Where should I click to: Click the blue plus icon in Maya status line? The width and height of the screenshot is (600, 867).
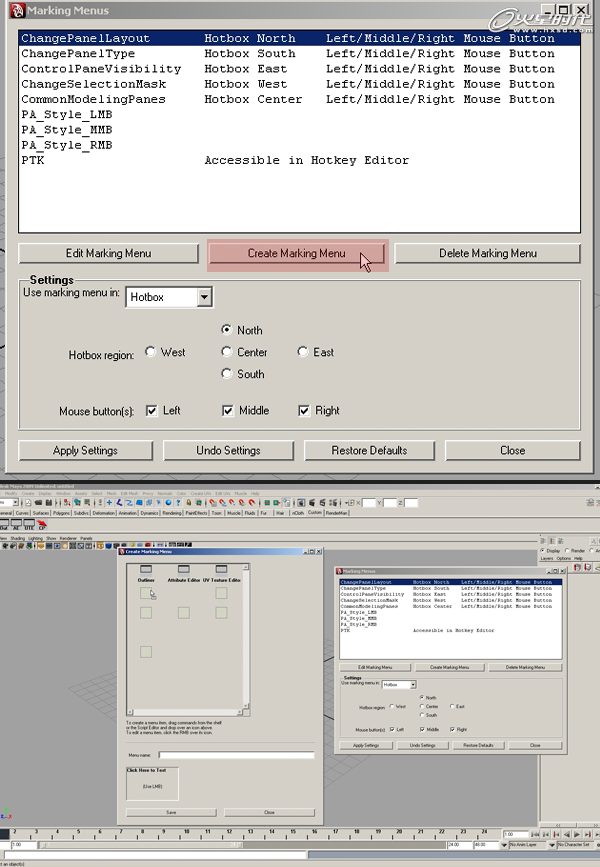(x=109, y=503)
